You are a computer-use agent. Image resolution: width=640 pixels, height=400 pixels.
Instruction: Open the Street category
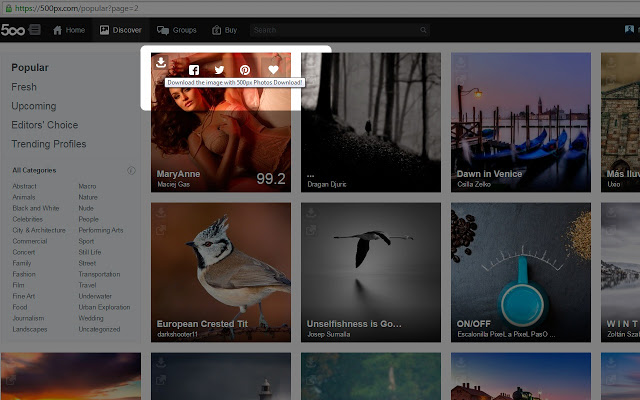coord(87,263)
